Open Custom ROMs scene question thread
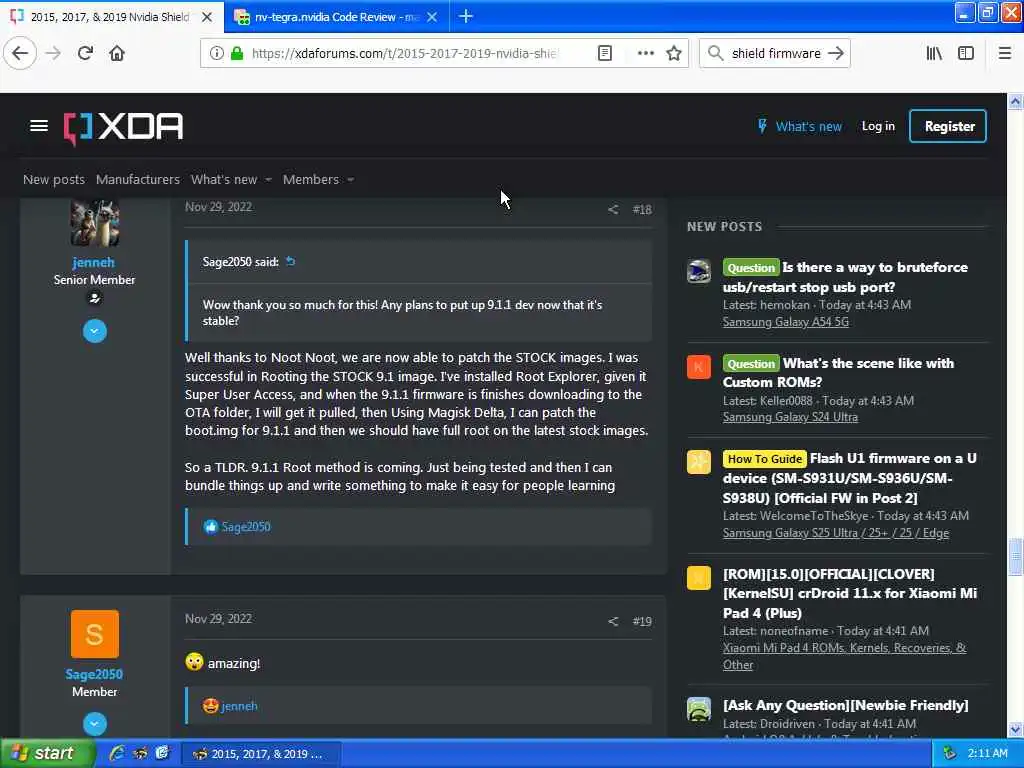Viewport: 1024px width, 768px height. 839,372
